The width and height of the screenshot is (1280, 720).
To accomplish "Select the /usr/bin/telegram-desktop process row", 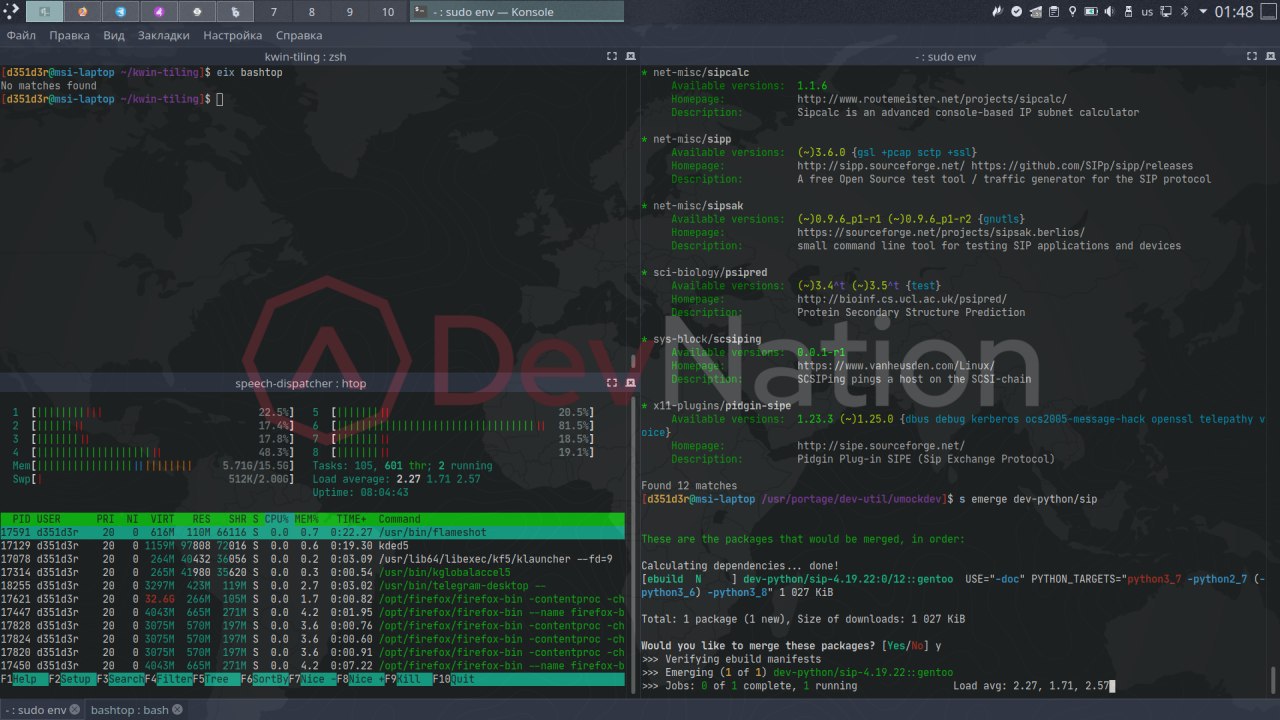I will pyautogui.click(x=312, y=585).
